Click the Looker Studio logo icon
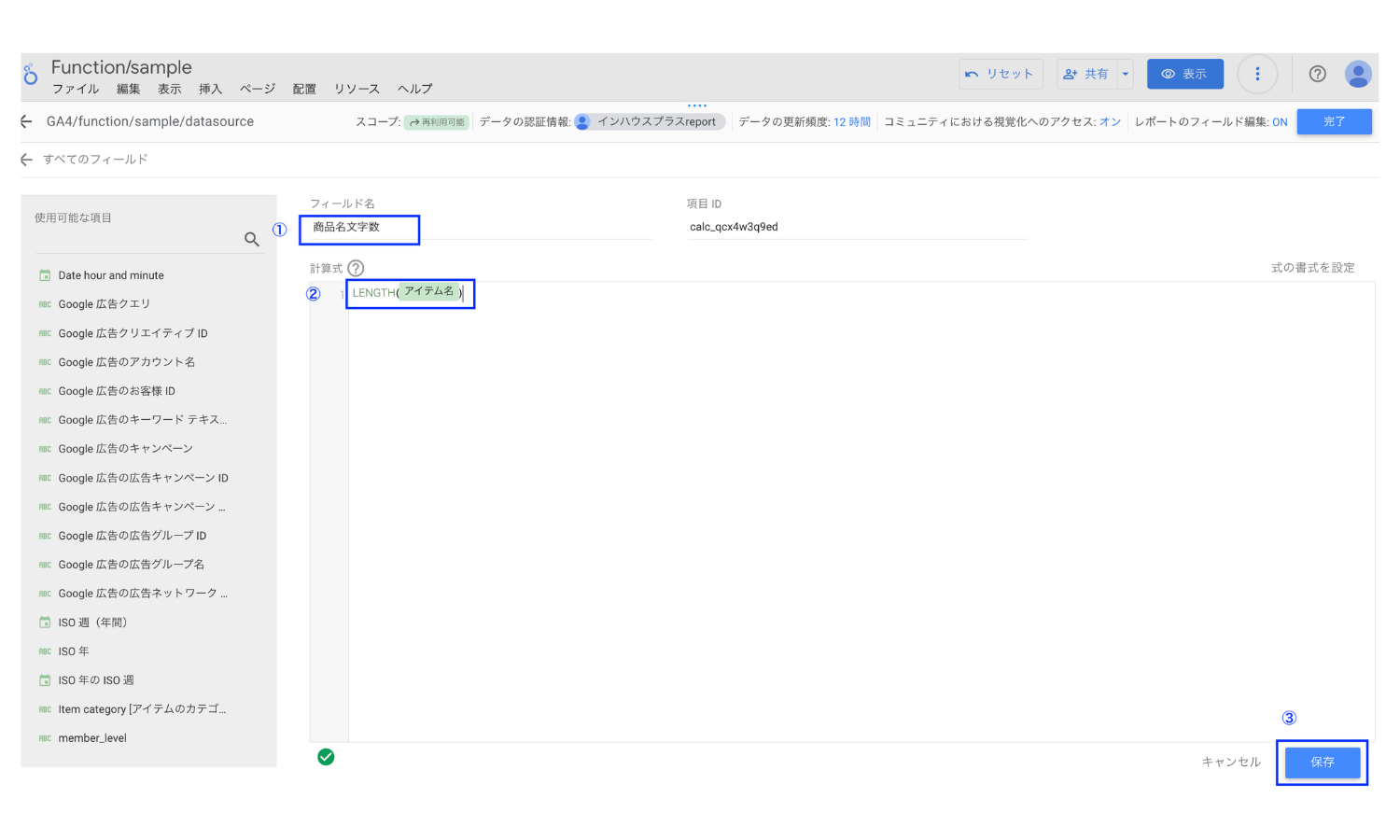This screenshot has height=840, width=1400. (x=31, y=75)
